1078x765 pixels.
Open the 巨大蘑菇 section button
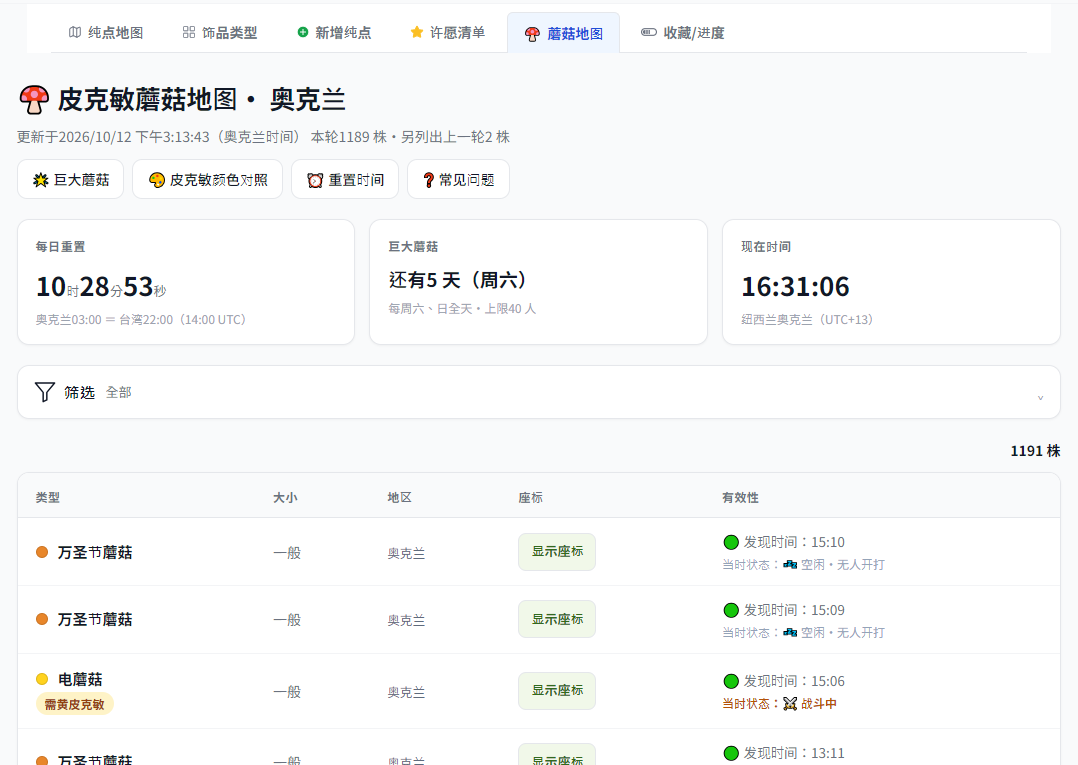(x=70, y=179)
